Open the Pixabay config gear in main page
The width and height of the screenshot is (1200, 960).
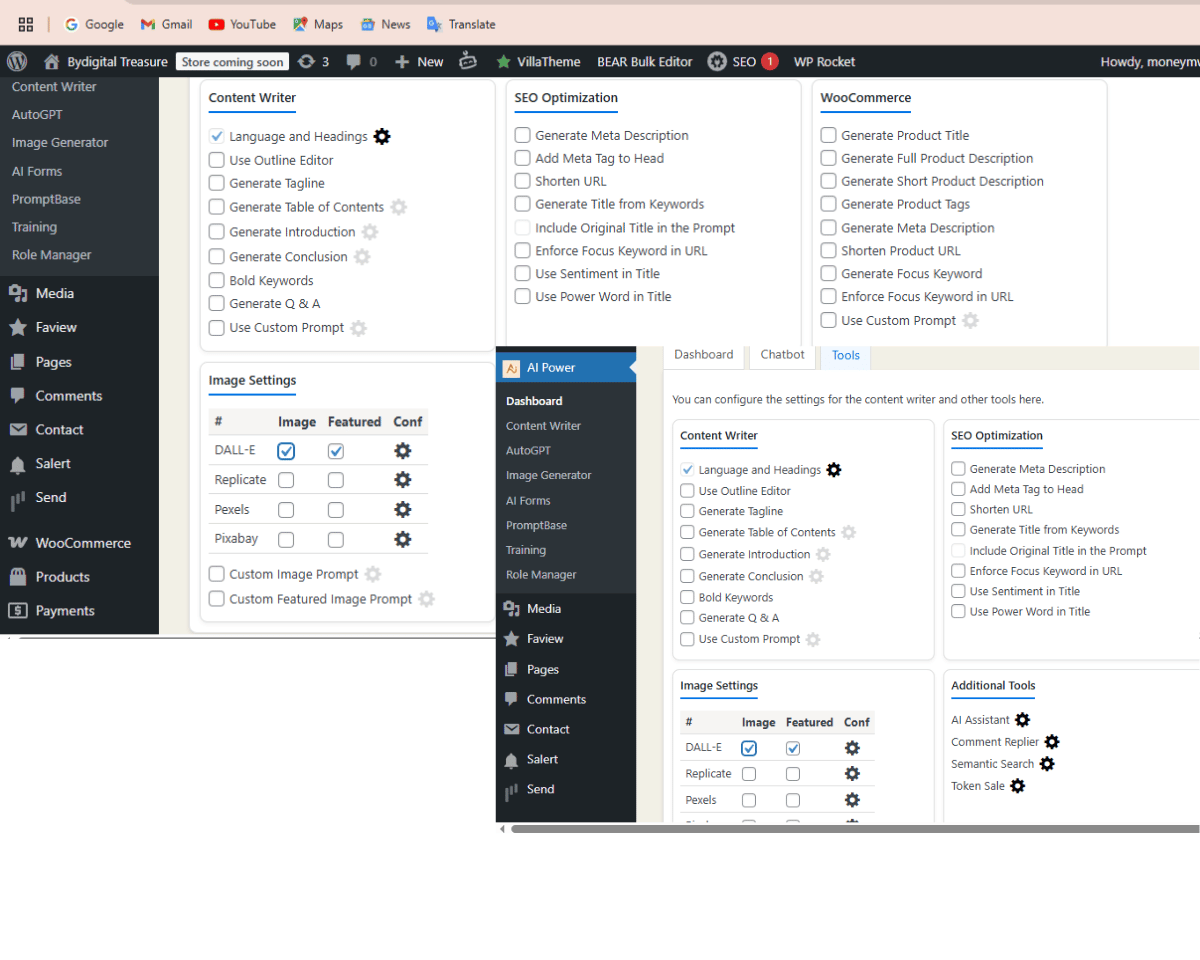tap(403, 539)
